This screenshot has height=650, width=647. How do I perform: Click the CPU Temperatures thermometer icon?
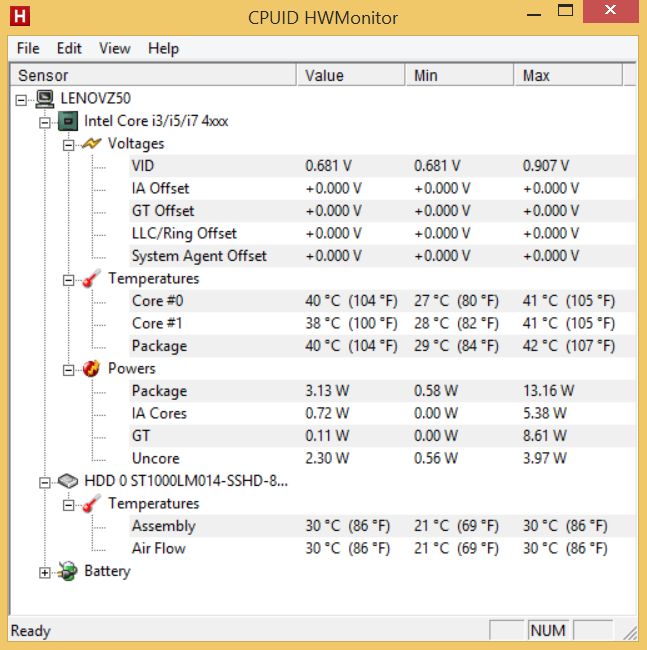tap(92, 279)
